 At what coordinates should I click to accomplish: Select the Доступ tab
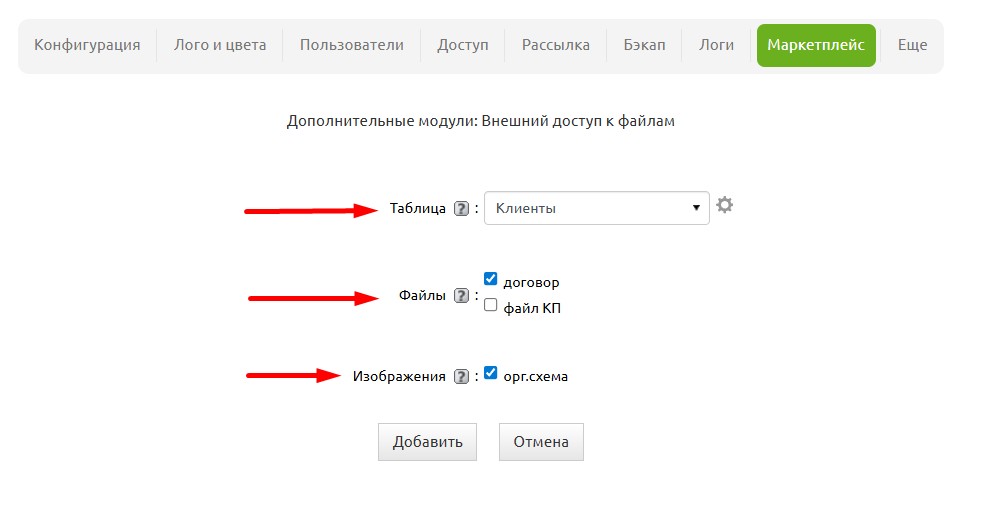pos(463,45)
